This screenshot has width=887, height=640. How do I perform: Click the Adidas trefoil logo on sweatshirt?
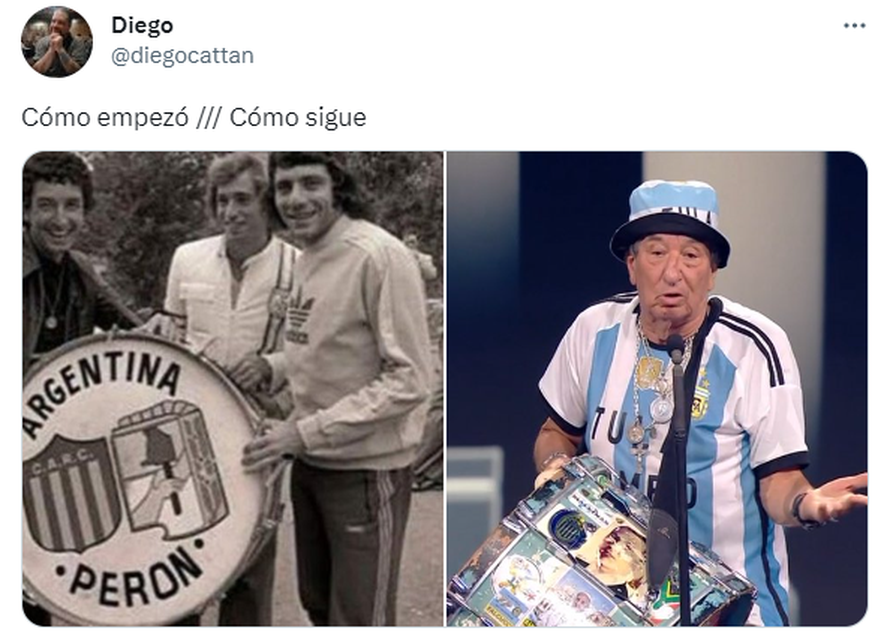pyautogui.click(x=299, y=319)
